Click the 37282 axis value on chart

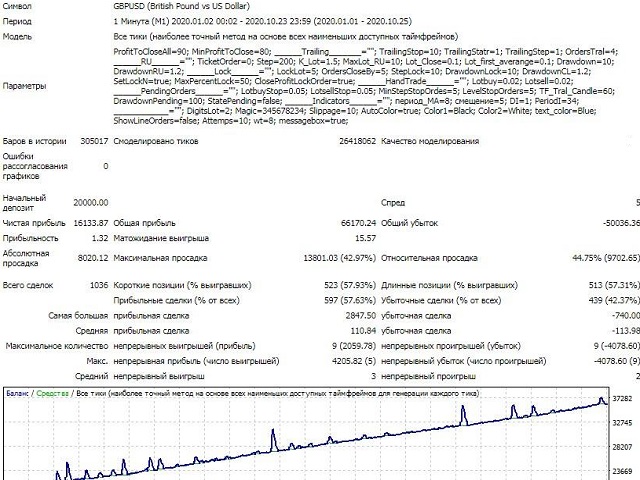click(622, 399)
